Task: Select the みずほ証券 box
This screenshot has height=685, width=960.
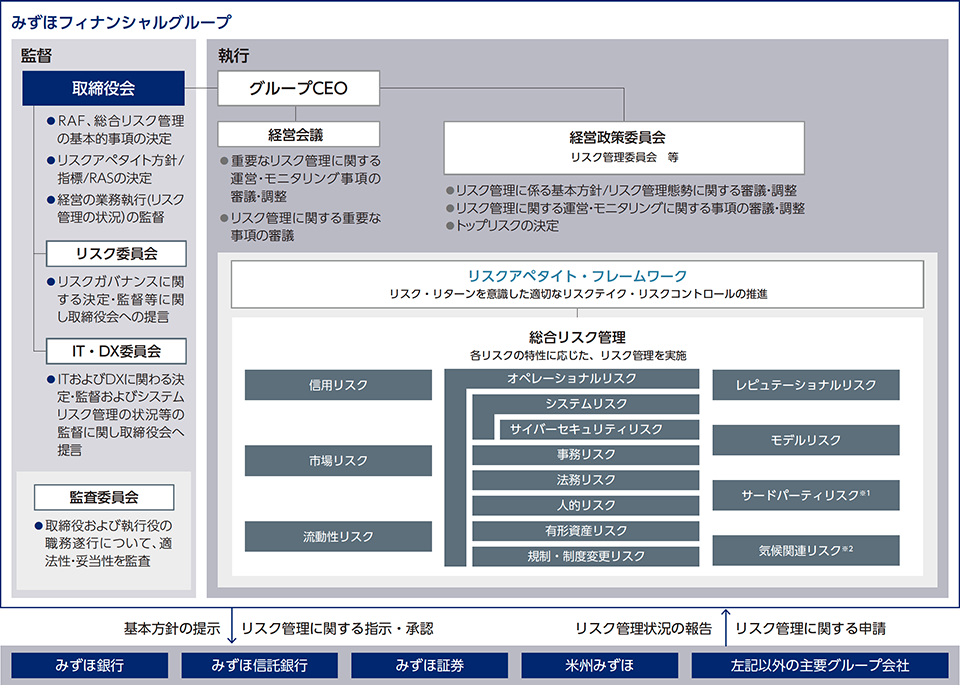Action: pos(430,665)
